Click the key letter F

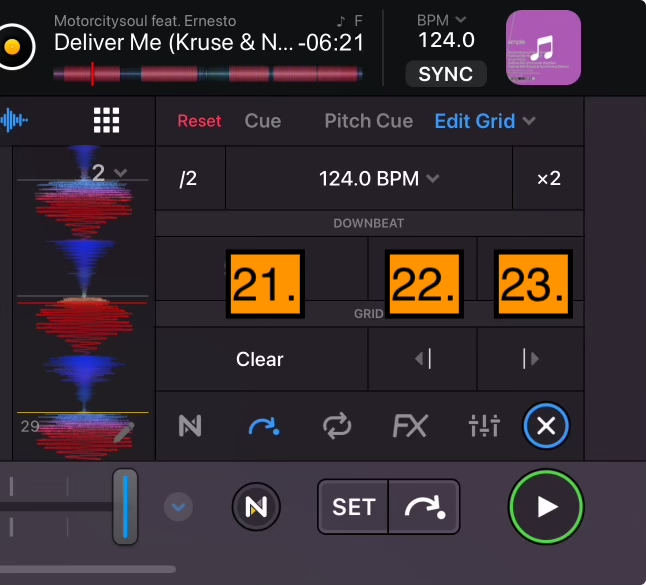pos(358,21)
